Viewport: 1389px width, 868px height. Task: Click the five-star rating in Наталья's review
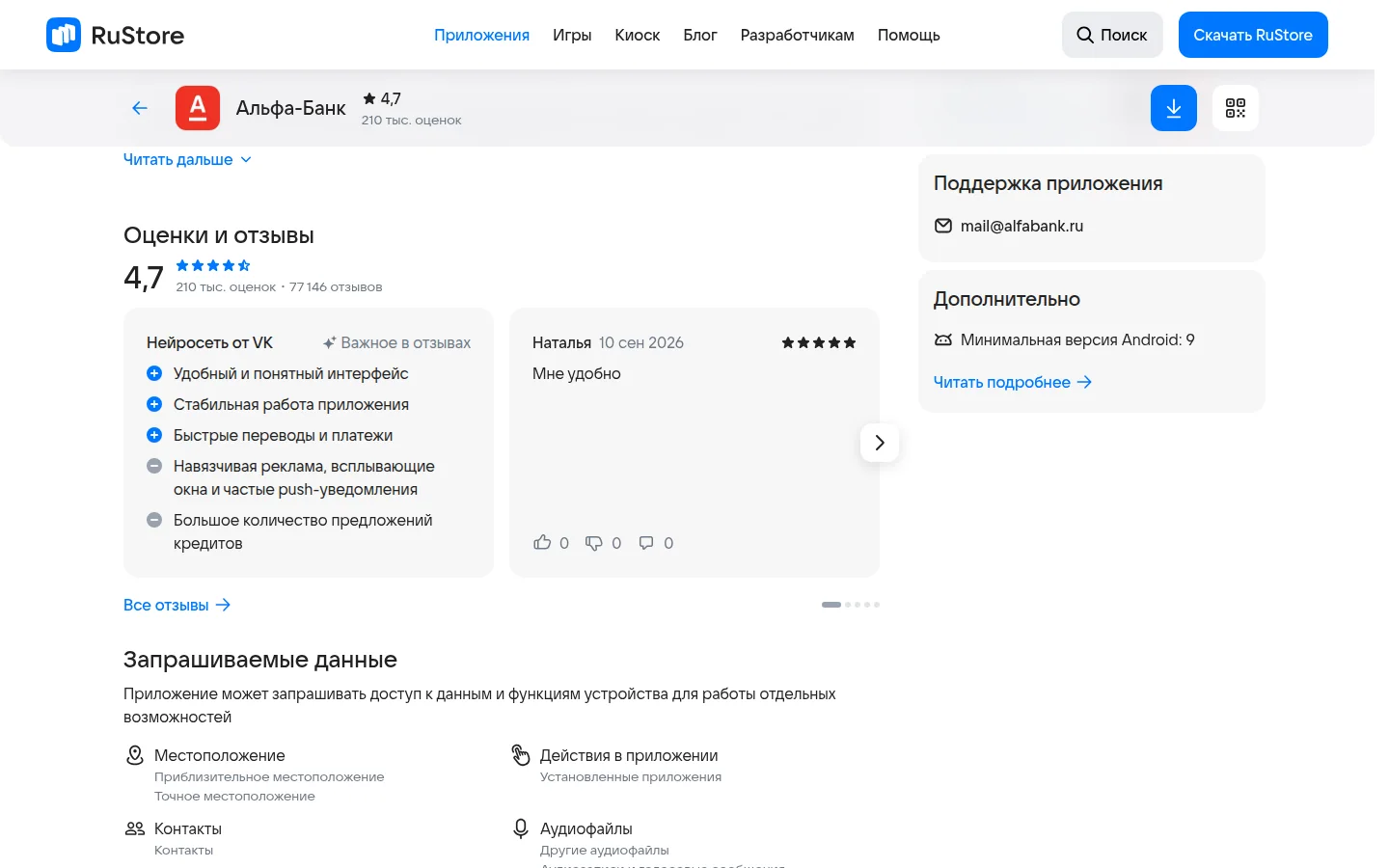point(819,342)
